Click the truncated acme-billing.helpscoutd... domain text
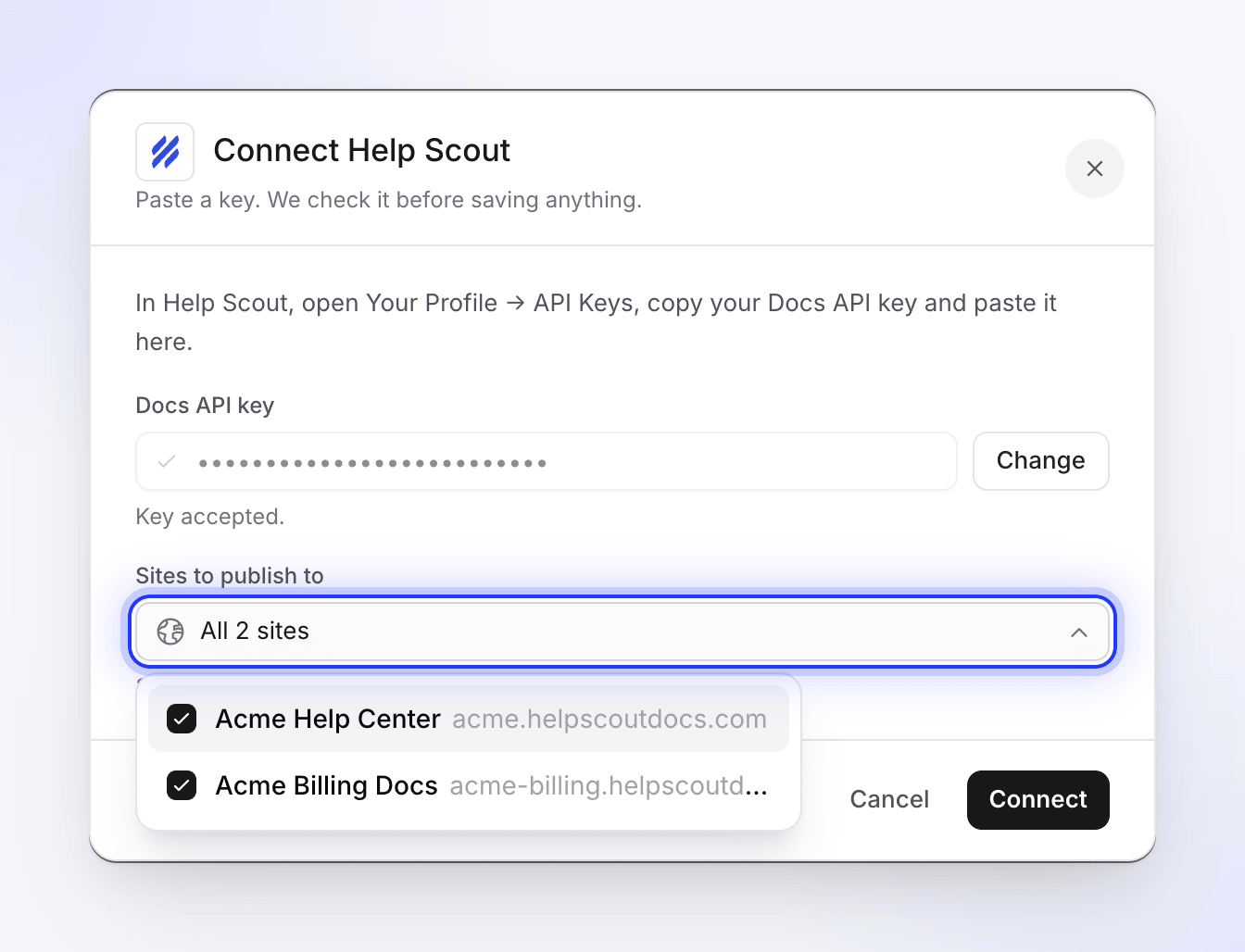The image size is (1245, 952). point(609,786)
